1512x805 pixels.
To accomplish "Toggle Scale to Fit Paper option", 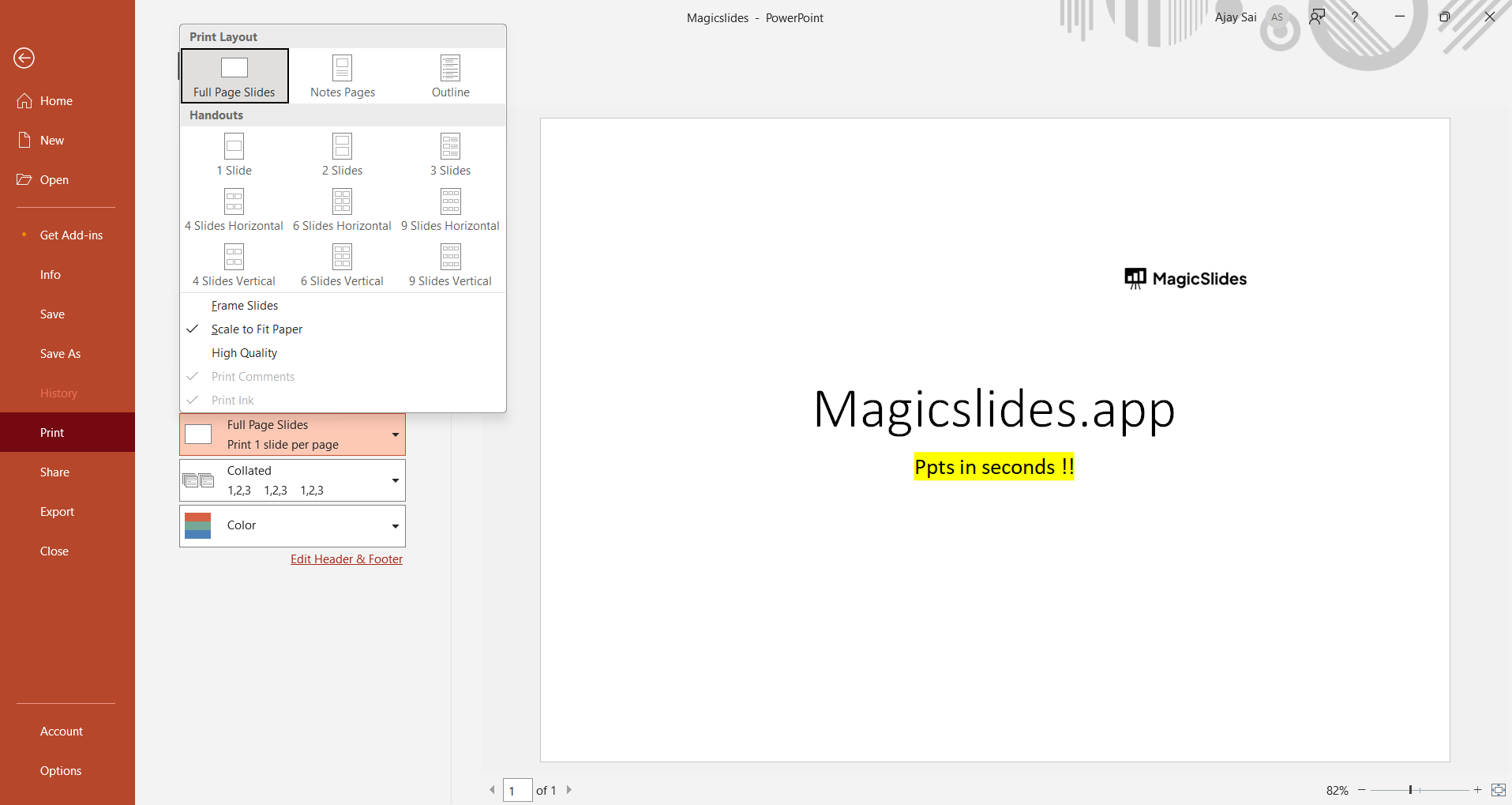I will [257, 329].
